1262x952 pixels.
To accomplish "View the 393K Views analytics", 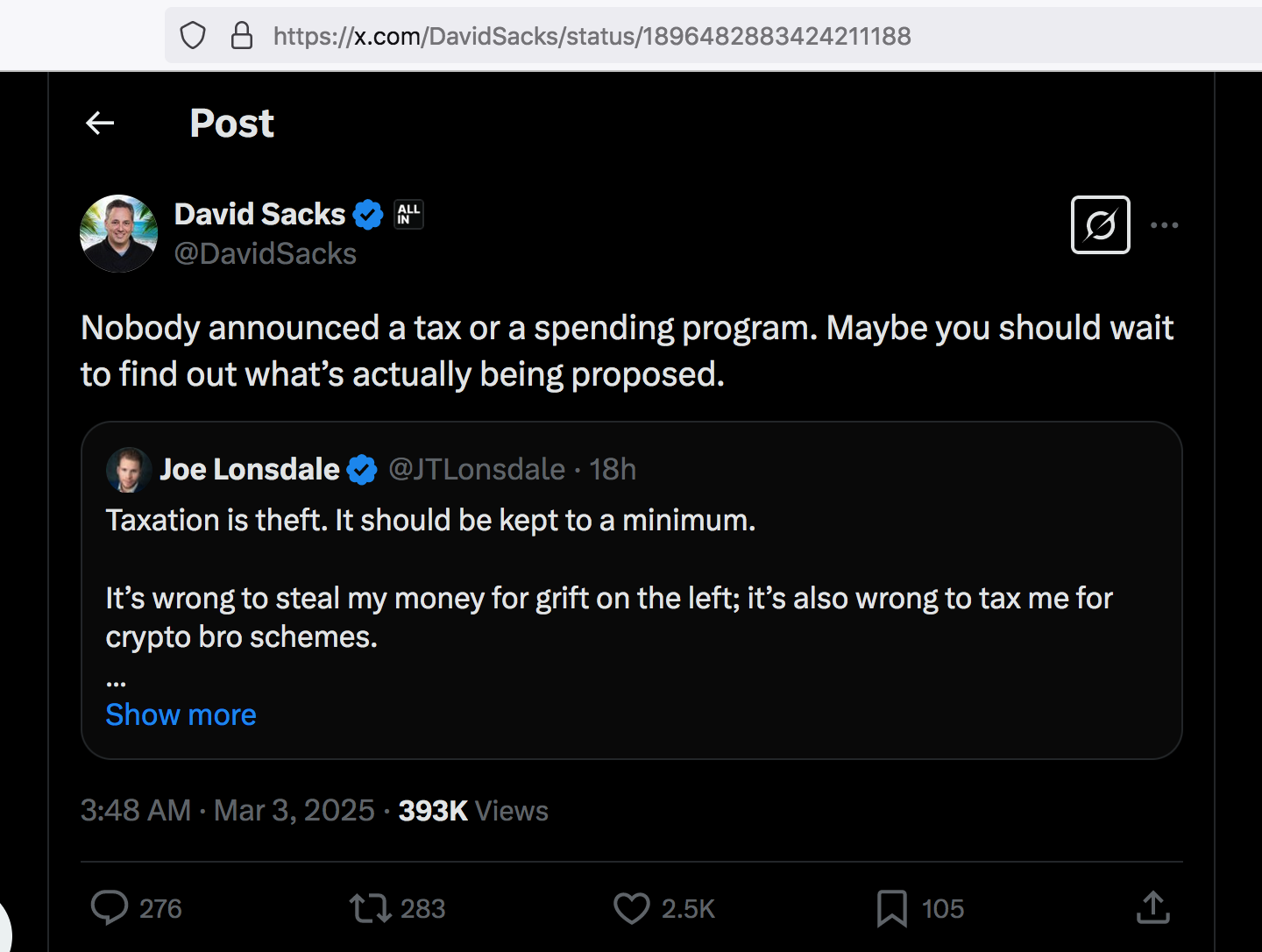I will tap(473, 811).
